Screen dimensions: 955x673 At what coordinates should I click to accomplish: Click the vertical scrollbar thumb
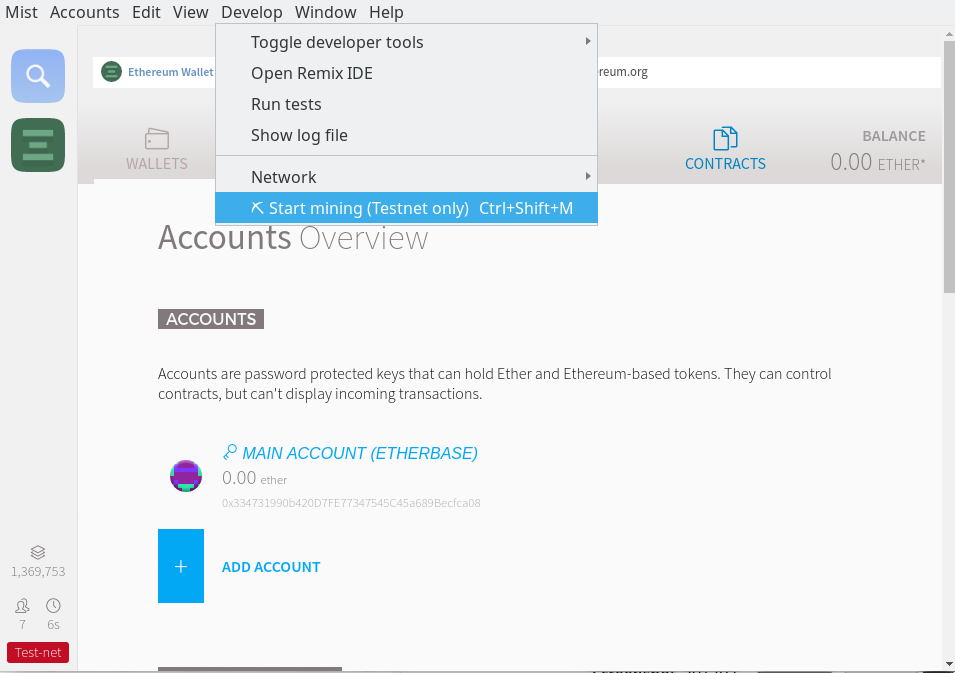949,167
